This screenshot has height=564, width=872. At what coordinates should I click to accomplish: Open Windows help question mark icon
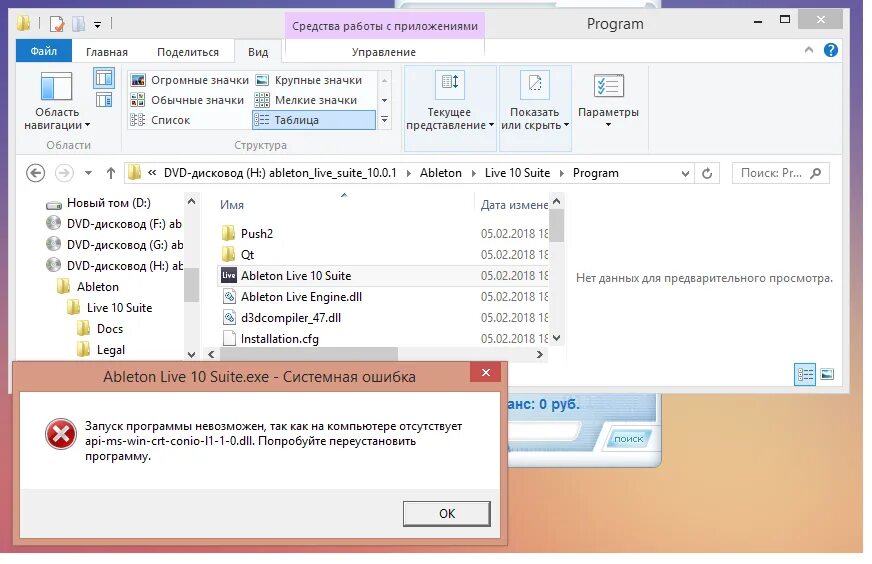831,50
